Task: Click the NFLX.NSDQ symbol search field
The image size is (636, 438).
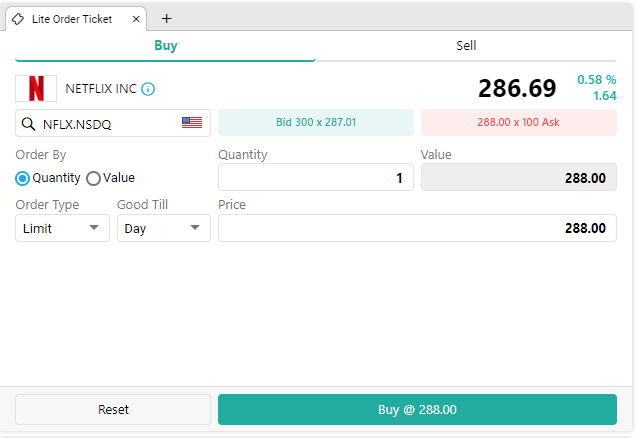Action: click(113, 123)
